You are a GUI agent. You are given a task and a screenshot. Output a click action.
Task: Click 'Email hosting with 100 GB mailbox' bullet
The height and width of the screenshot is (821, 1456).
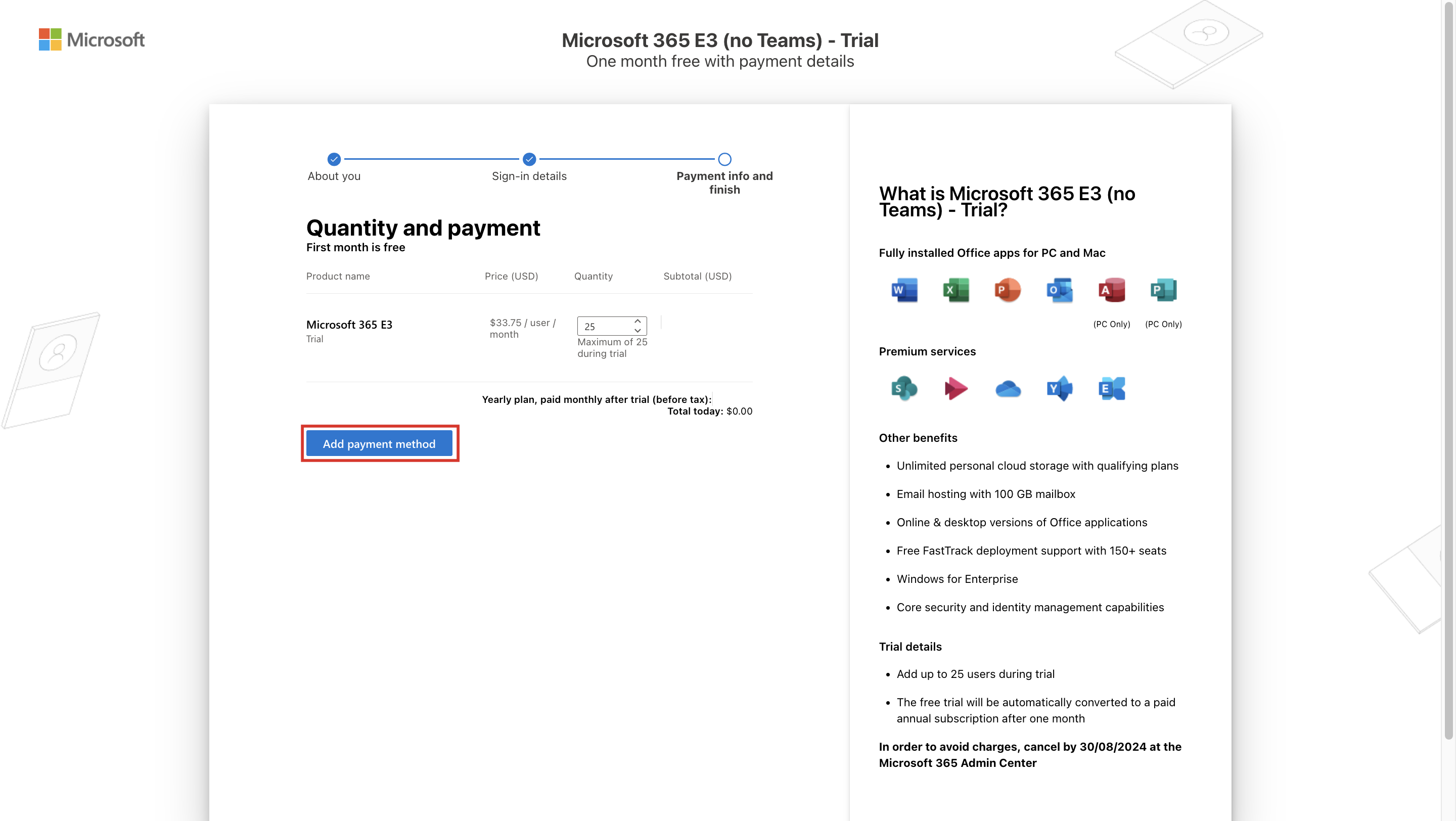(986, 494)
